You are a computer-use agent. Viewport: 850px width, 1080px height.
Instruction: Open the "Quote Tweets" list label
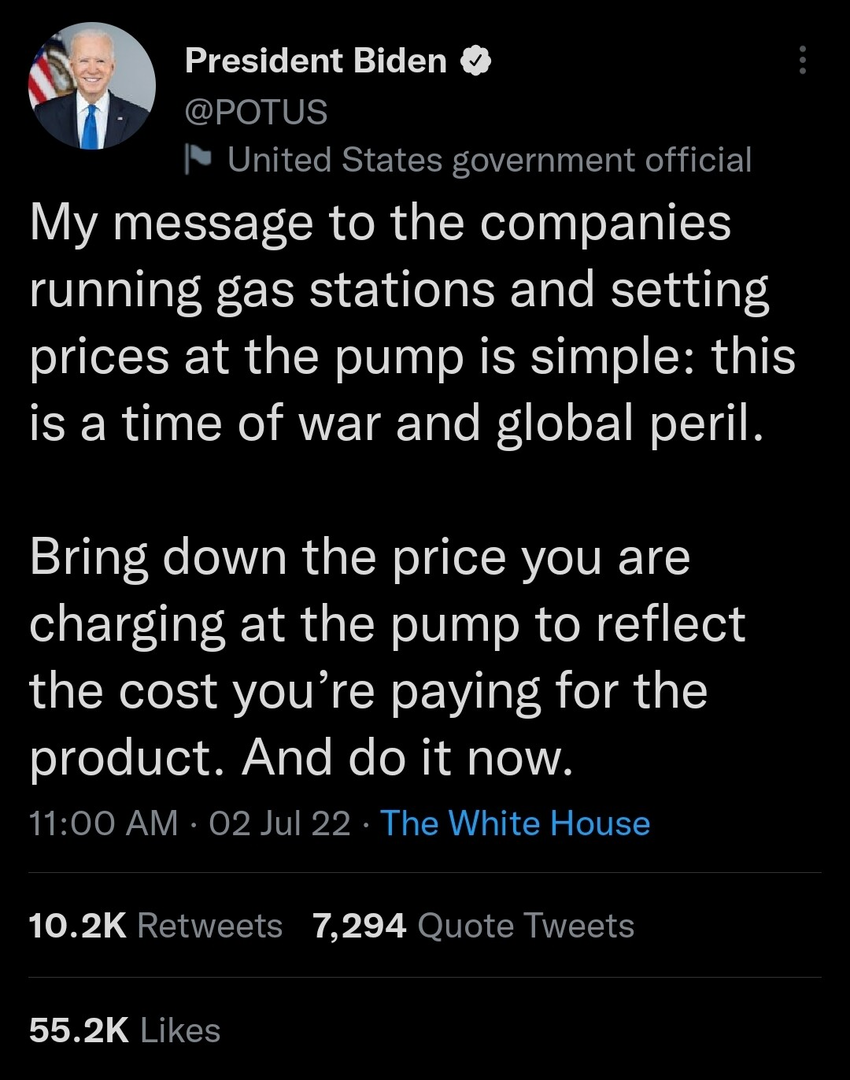click(525, 925)
